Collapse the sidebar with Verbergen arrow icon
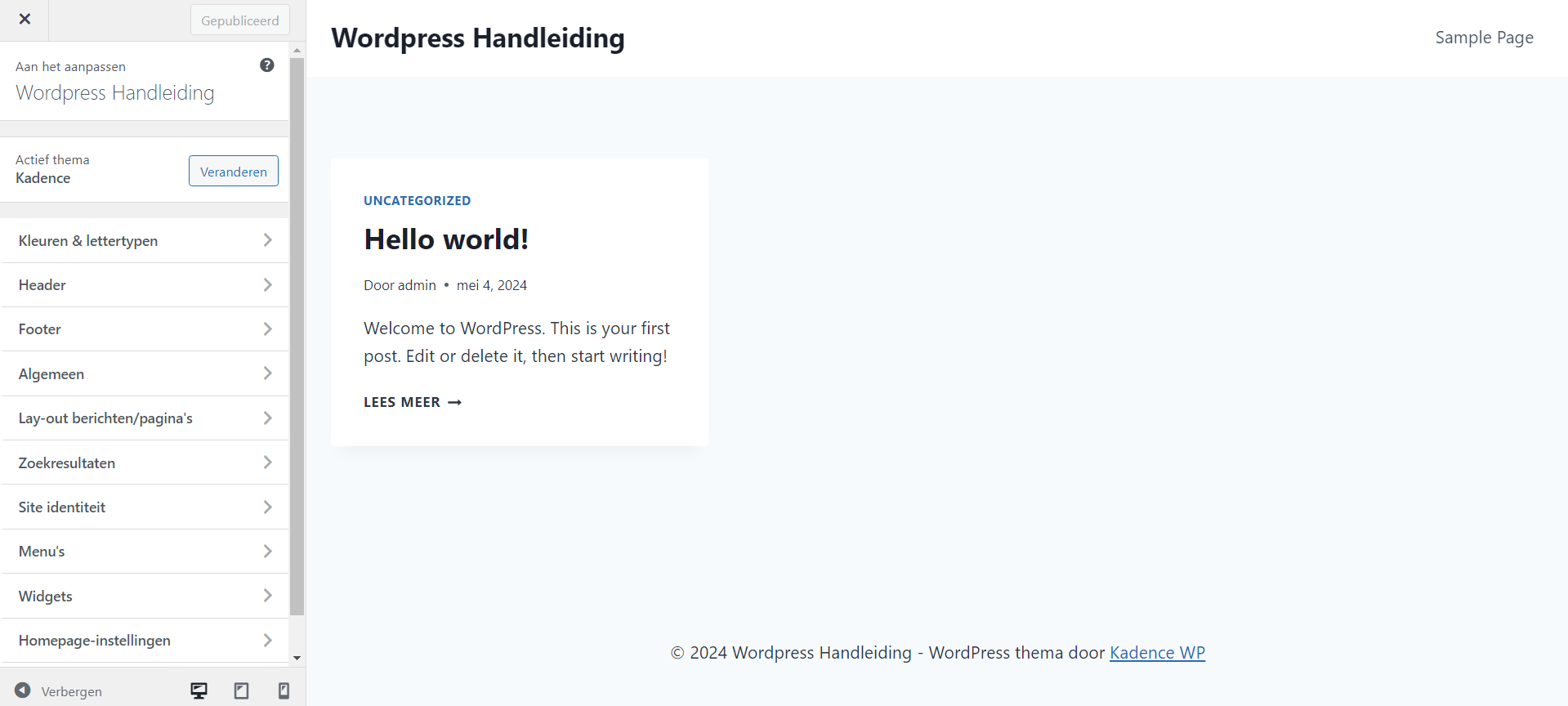1568x706 pixels. pyautogui.click(x=23, y=690)
